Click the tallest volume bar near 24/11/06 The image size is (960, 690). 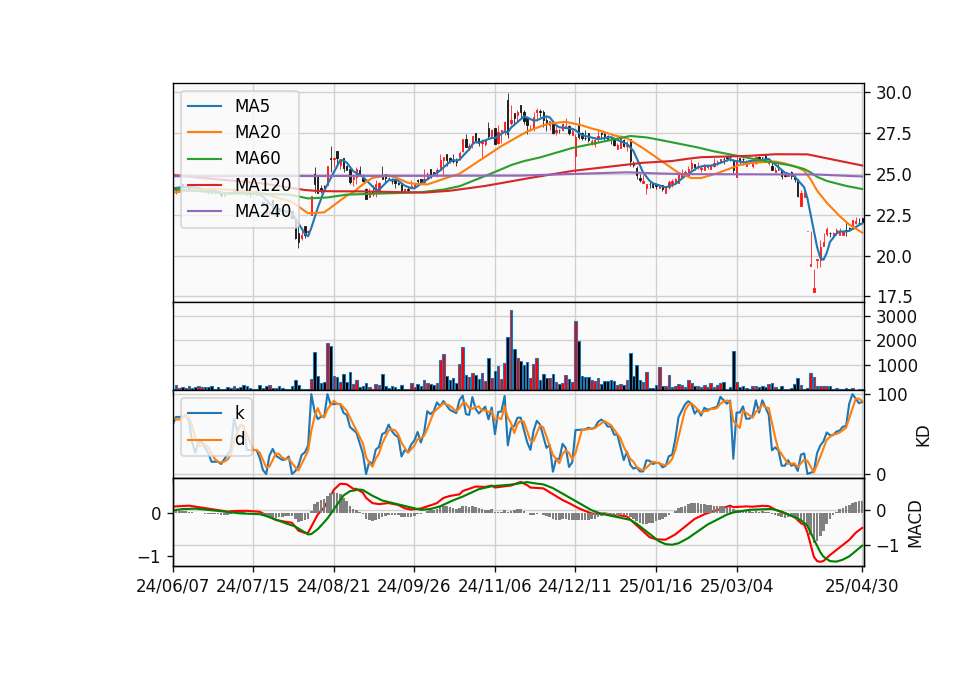coord(511,350)
